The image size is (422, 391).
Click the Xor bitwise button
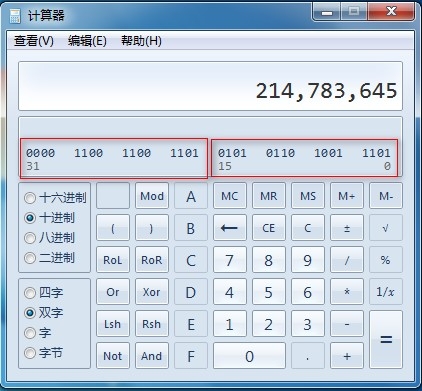(152, 292)
